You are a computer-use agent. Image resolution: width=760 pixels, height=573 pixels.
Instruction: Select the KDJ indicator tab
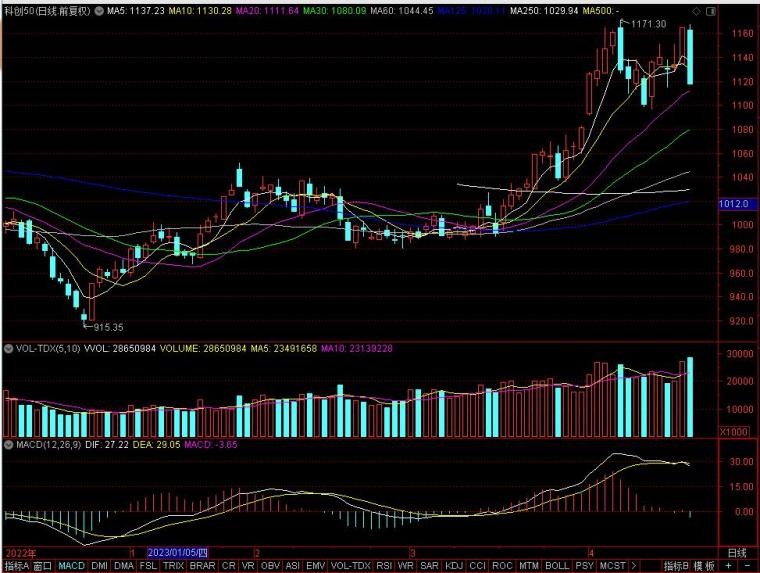(454, 566)
